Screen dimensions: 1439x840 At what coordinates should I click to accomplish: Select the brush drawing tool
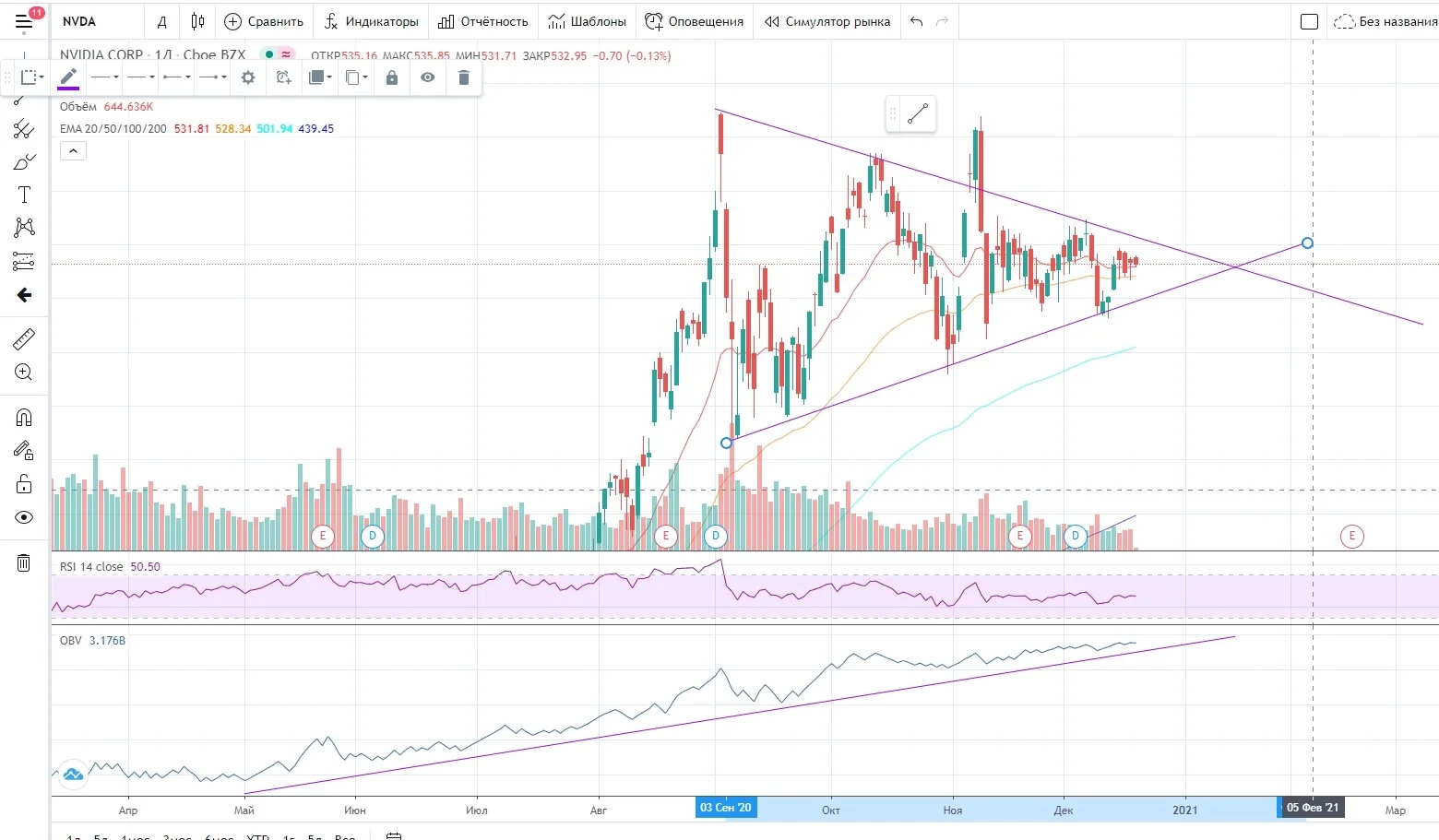pyautogui.click(x=24, y=162)
